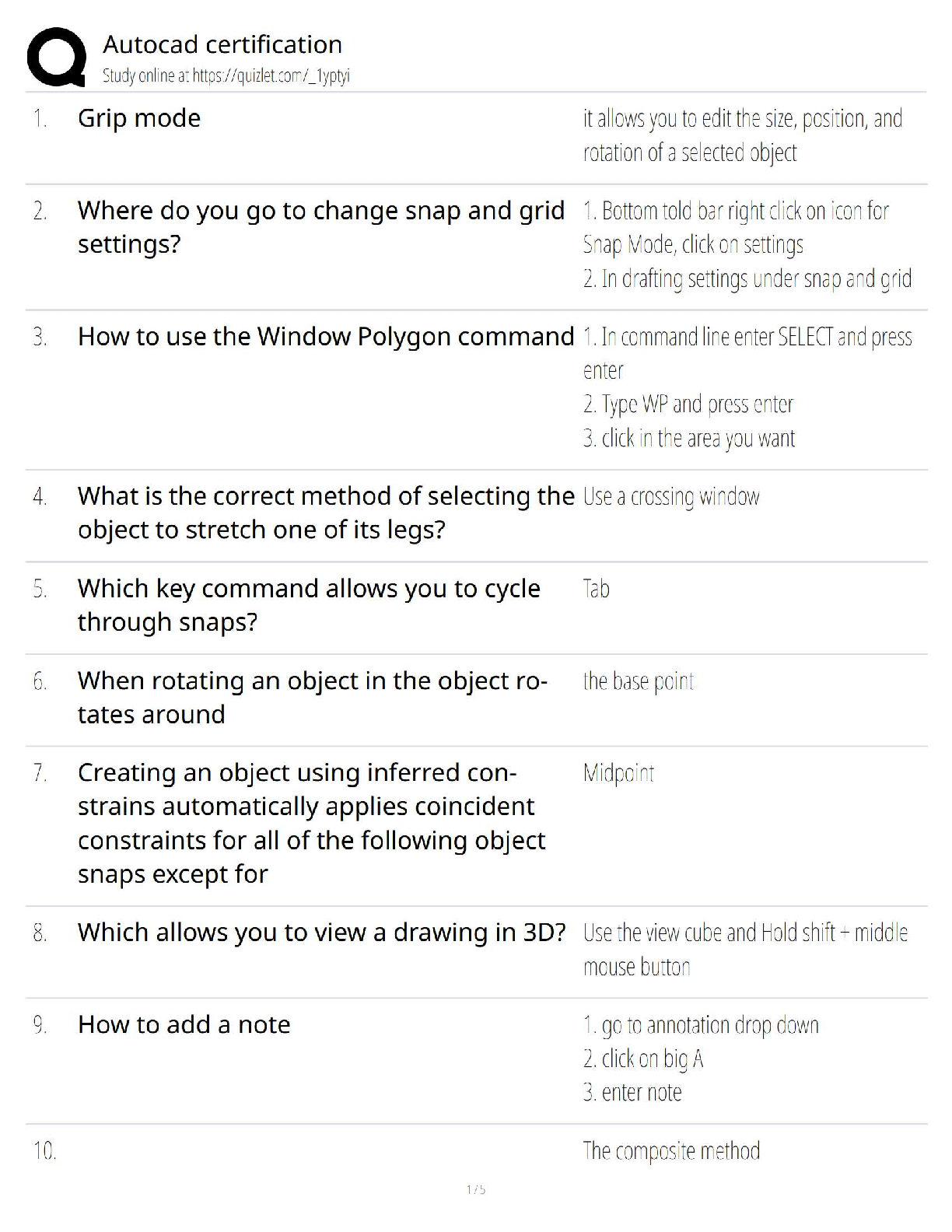
Task: Click the 'Use a crossing window' answer
Action: [671, 497]
